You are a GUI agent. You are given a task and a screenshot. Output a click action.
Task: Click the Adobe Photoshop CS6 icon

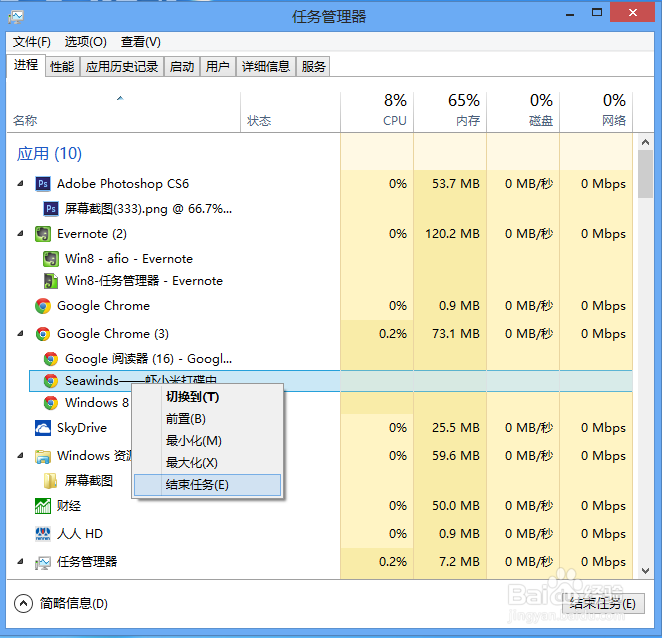43,184
